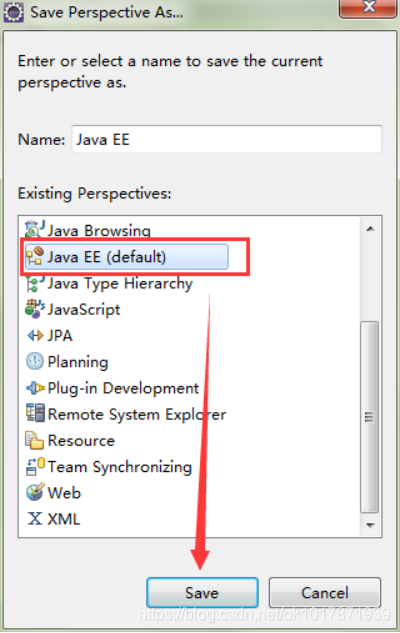Screen dimensions: 400x633
Task: Select the Plug-in Development icon
Action: [35, 388]
